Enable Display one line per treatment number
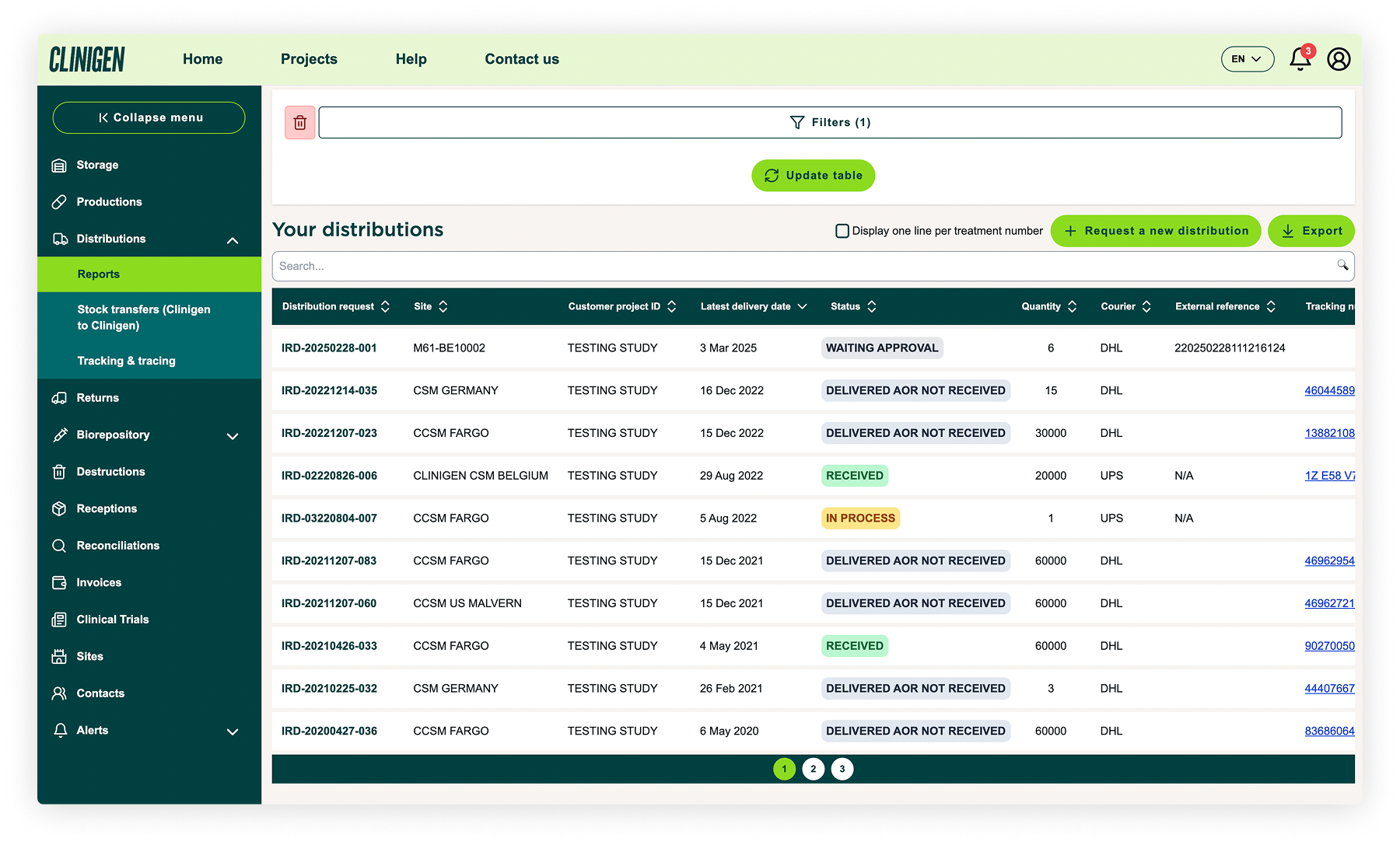This screenshot has height=845, width=1400. pyautogui.click(x=842, y=231)
